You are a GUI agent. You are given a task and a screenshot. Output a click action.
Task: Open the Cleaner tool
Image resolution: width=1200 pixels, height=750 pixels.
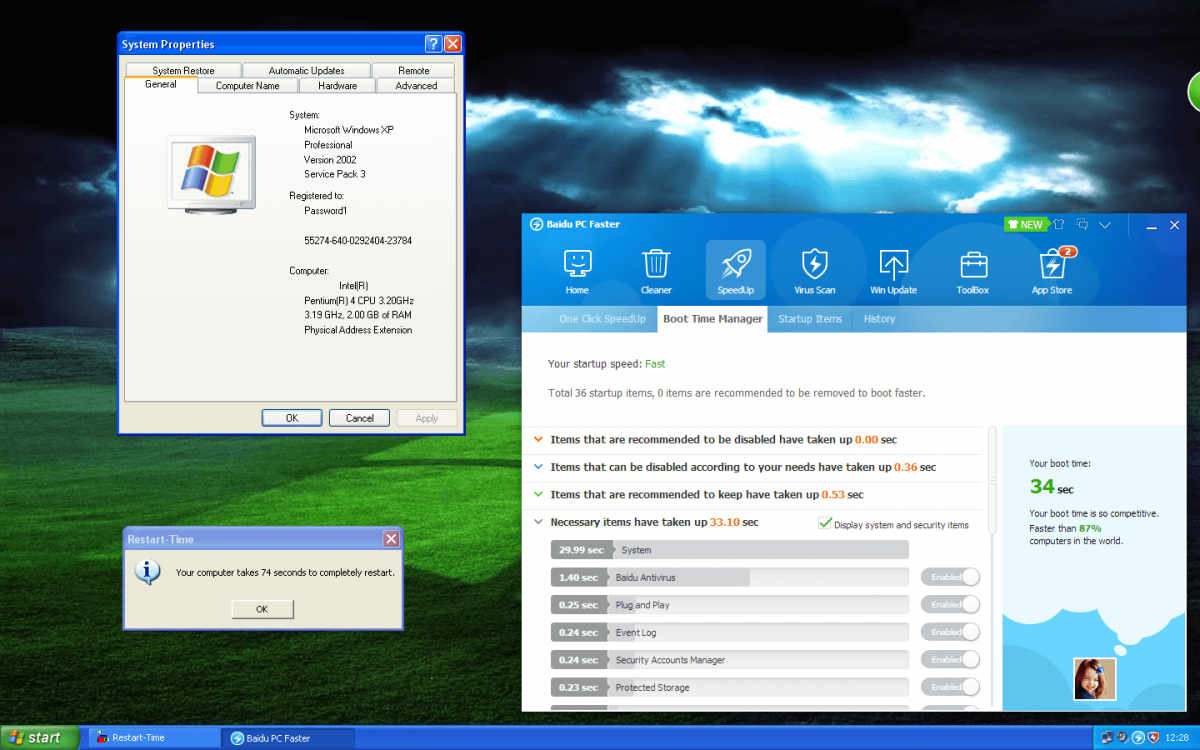click(656, 271)
